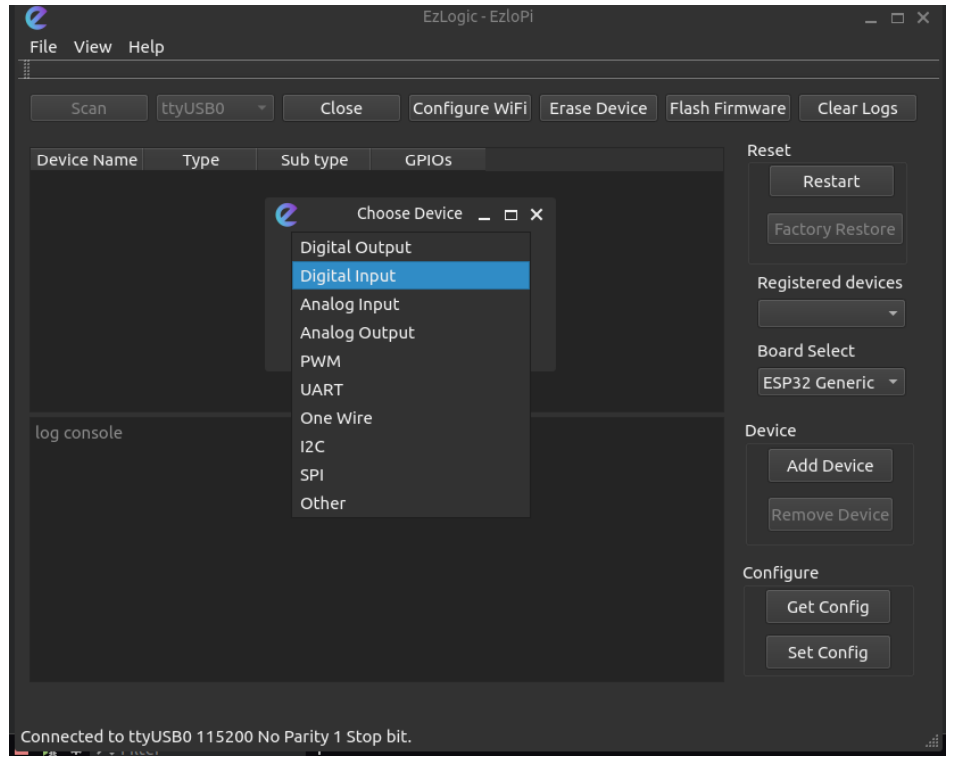Open the File menu
Screen dimensions: 961x765
point(44,47)
